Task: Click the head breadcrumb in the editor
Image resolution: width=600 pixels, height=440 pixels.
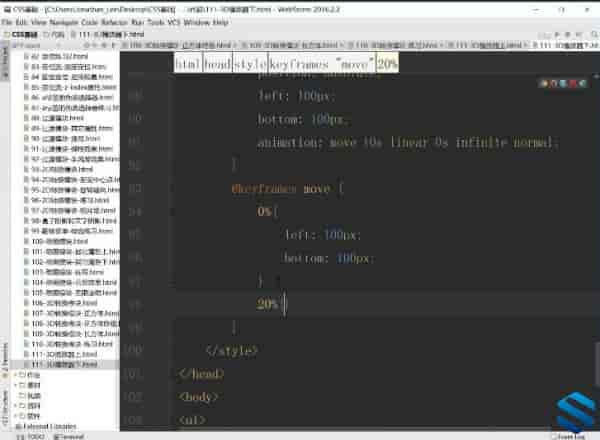Action: pos(217,63)
